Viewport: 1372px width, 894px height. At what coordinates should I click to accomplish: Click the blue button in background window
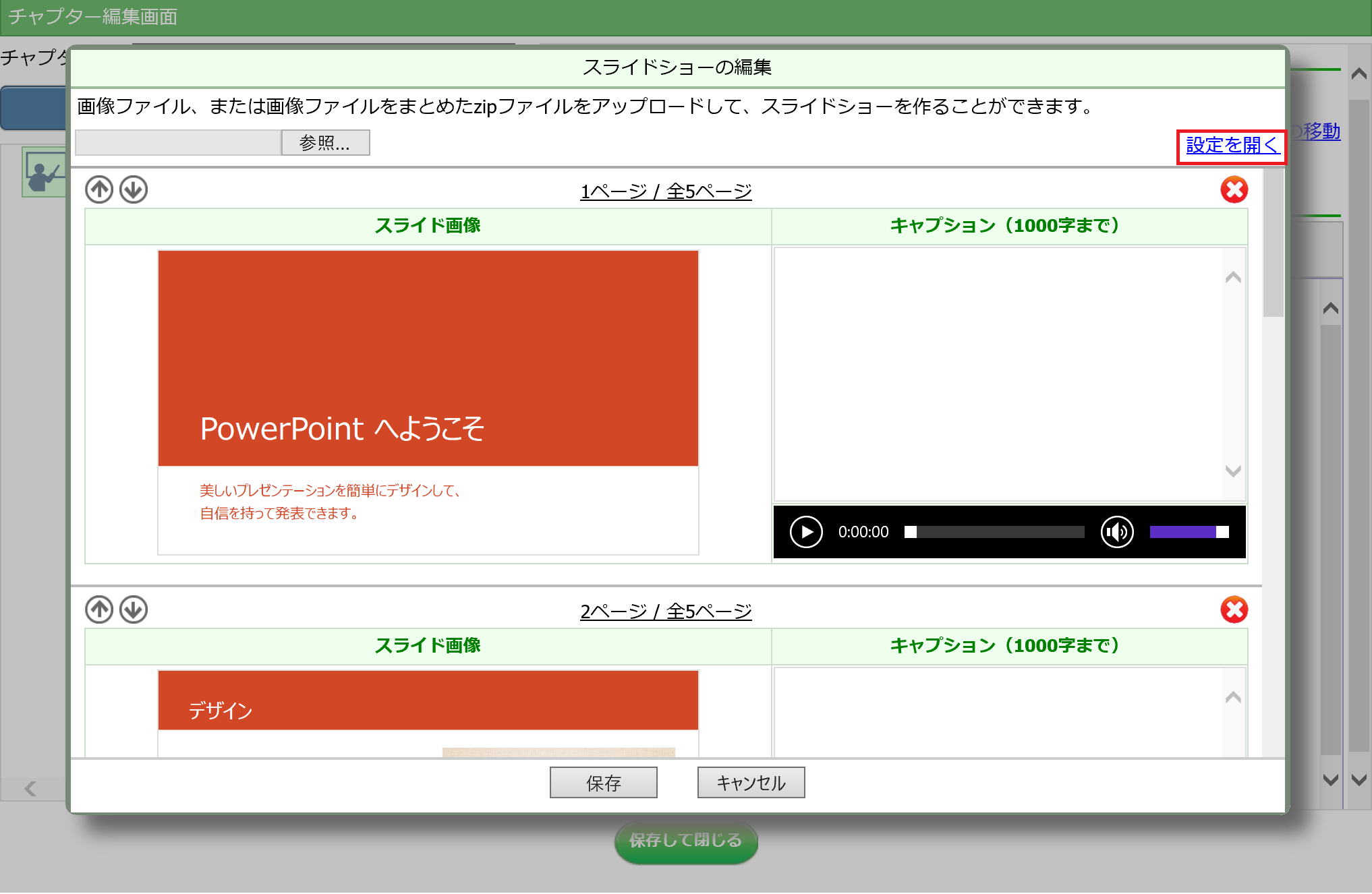34,108
